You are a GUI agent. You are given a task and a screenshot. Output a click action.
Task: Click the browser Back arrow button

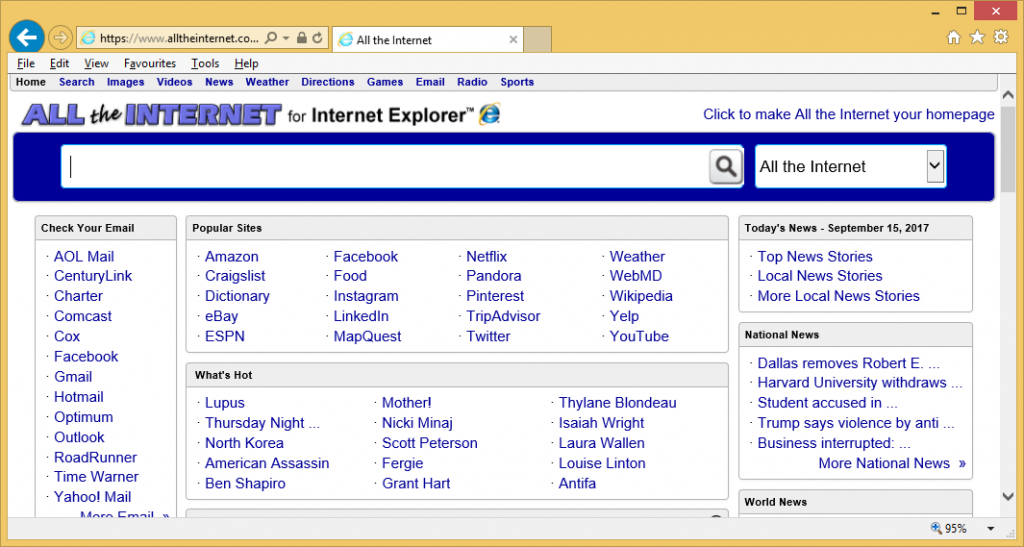tap(26, 39)
